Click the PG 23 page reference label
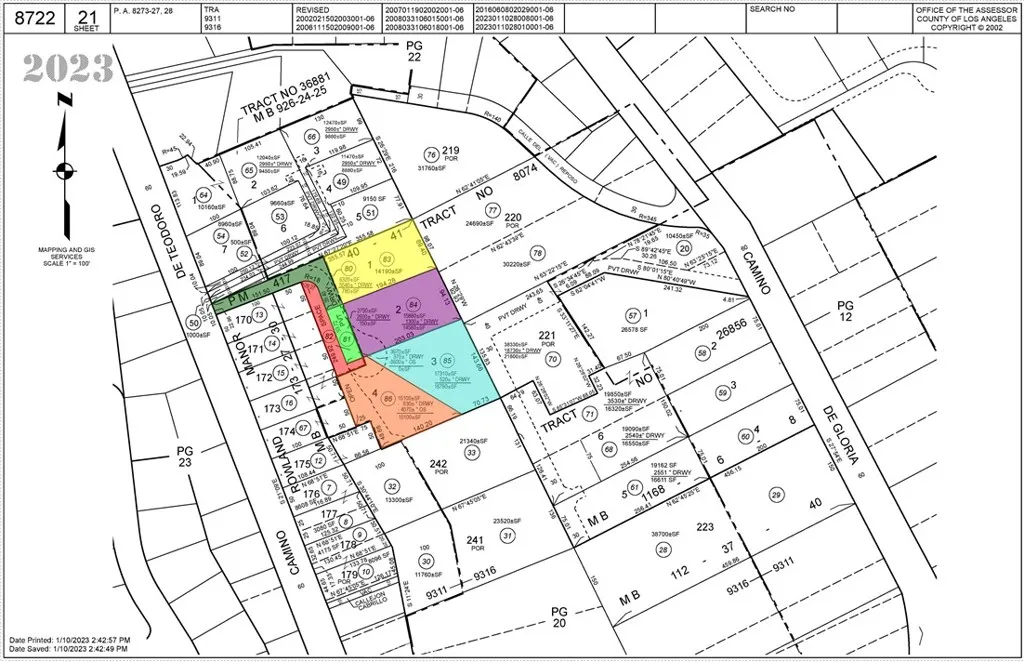 185,456
